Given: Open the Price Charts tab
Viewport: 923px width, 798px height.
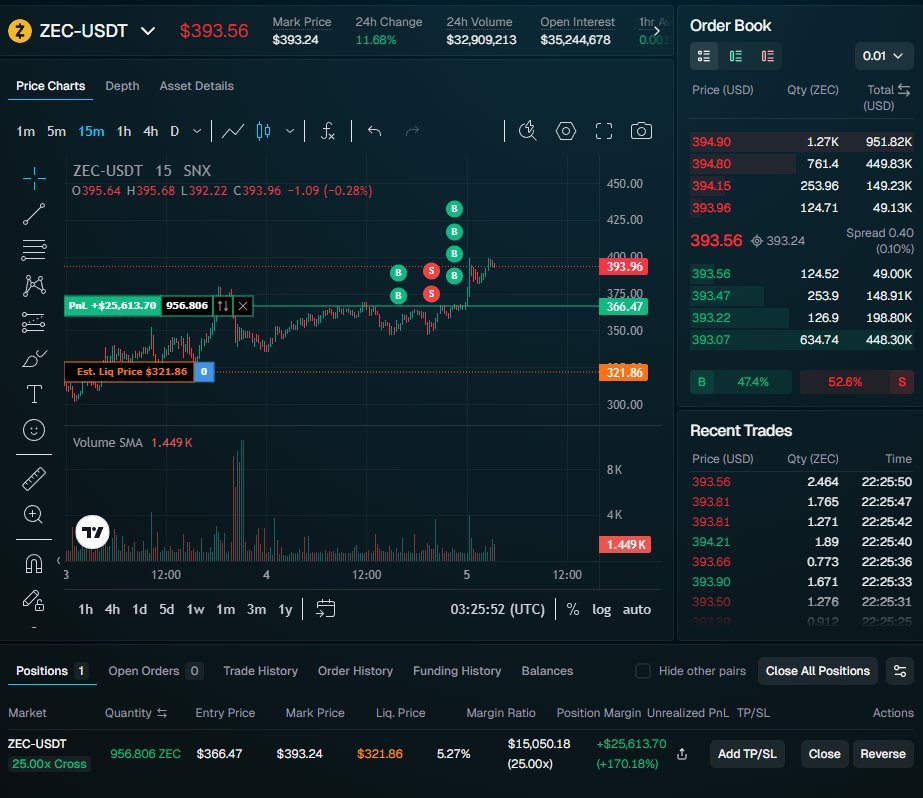Looking at the screenshot, I should click(x=51, y=86).
